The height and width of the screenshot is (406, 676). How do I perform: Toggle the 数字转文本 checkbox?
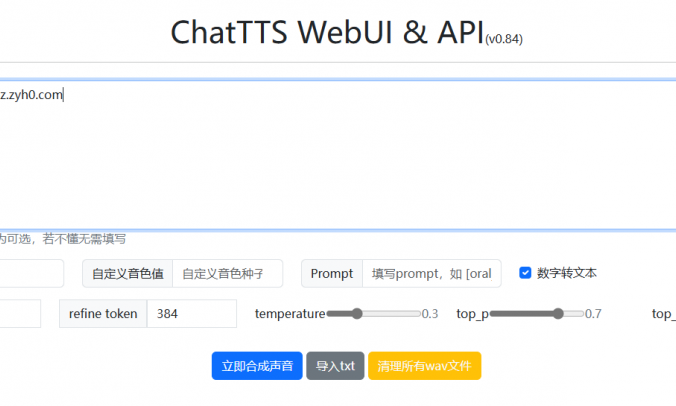pos(525,273)
